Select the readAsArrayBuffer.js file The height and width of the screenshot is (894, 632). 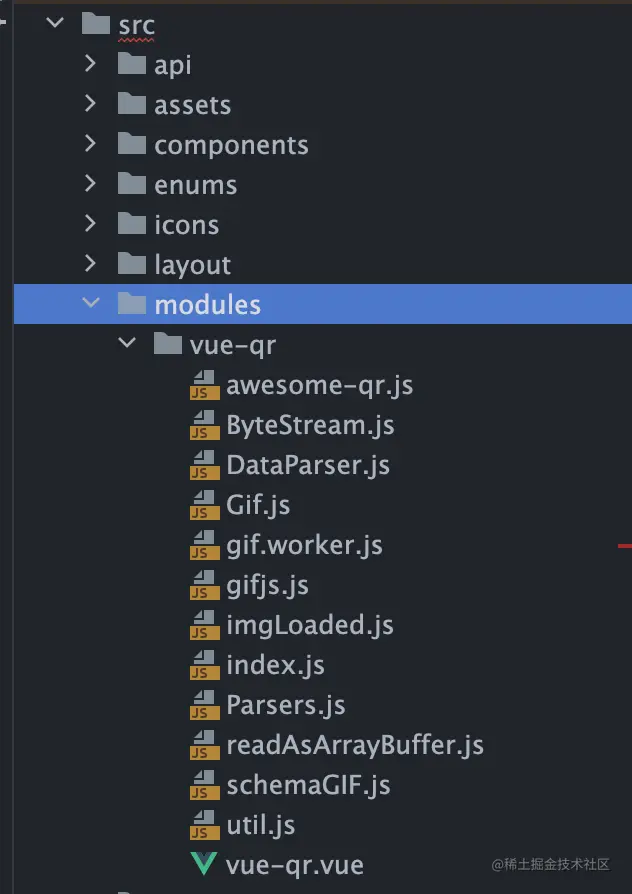coord(355,745)
